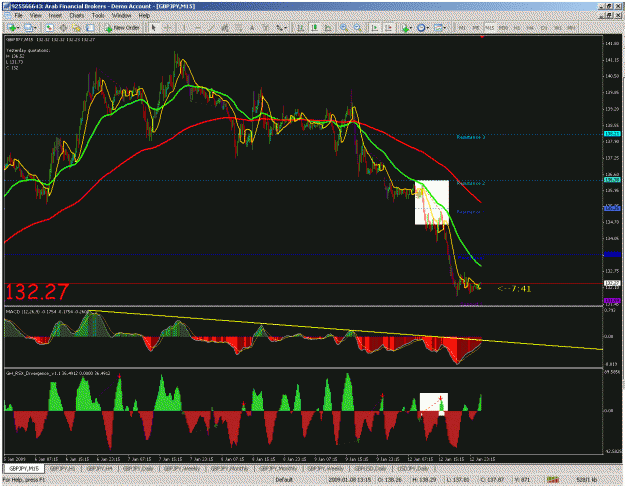Toggle the Navigator panel icon
625x486 pixels.
pyautogui.click(x=77, y=28)
